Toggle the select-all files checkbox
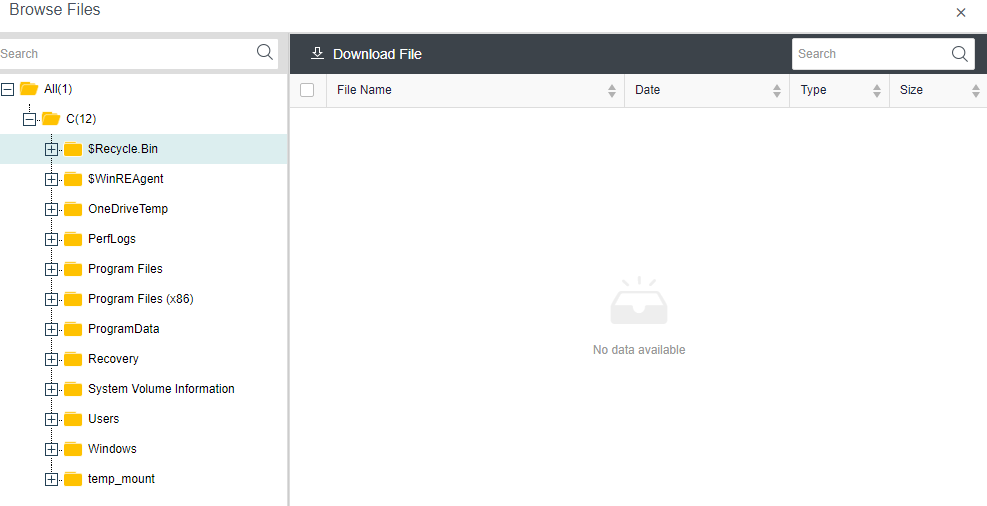Image resolution: width=987 pixels, height=506 pixels. [x=307, y=90]
